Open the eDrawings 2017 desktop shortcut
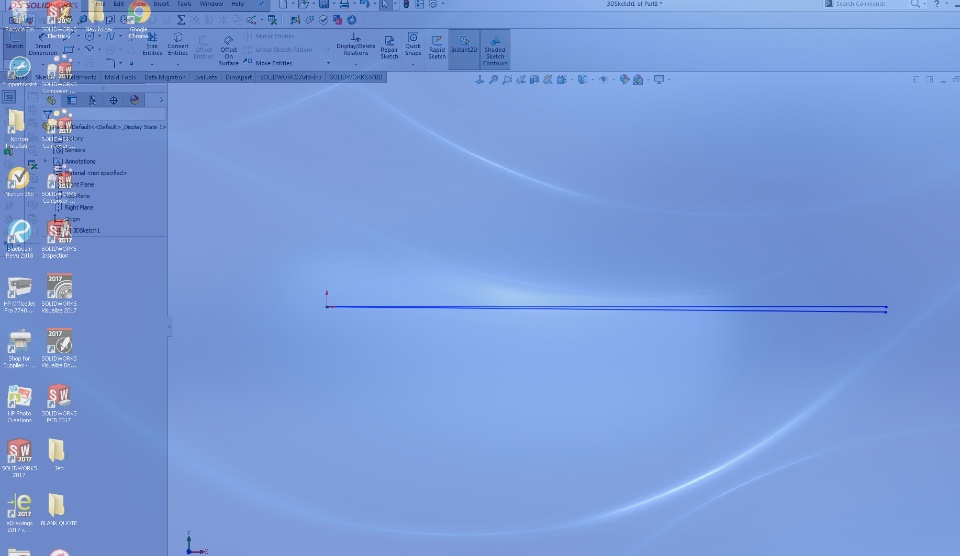The height and width of the screenshot is (556, 960). point(20,513)
